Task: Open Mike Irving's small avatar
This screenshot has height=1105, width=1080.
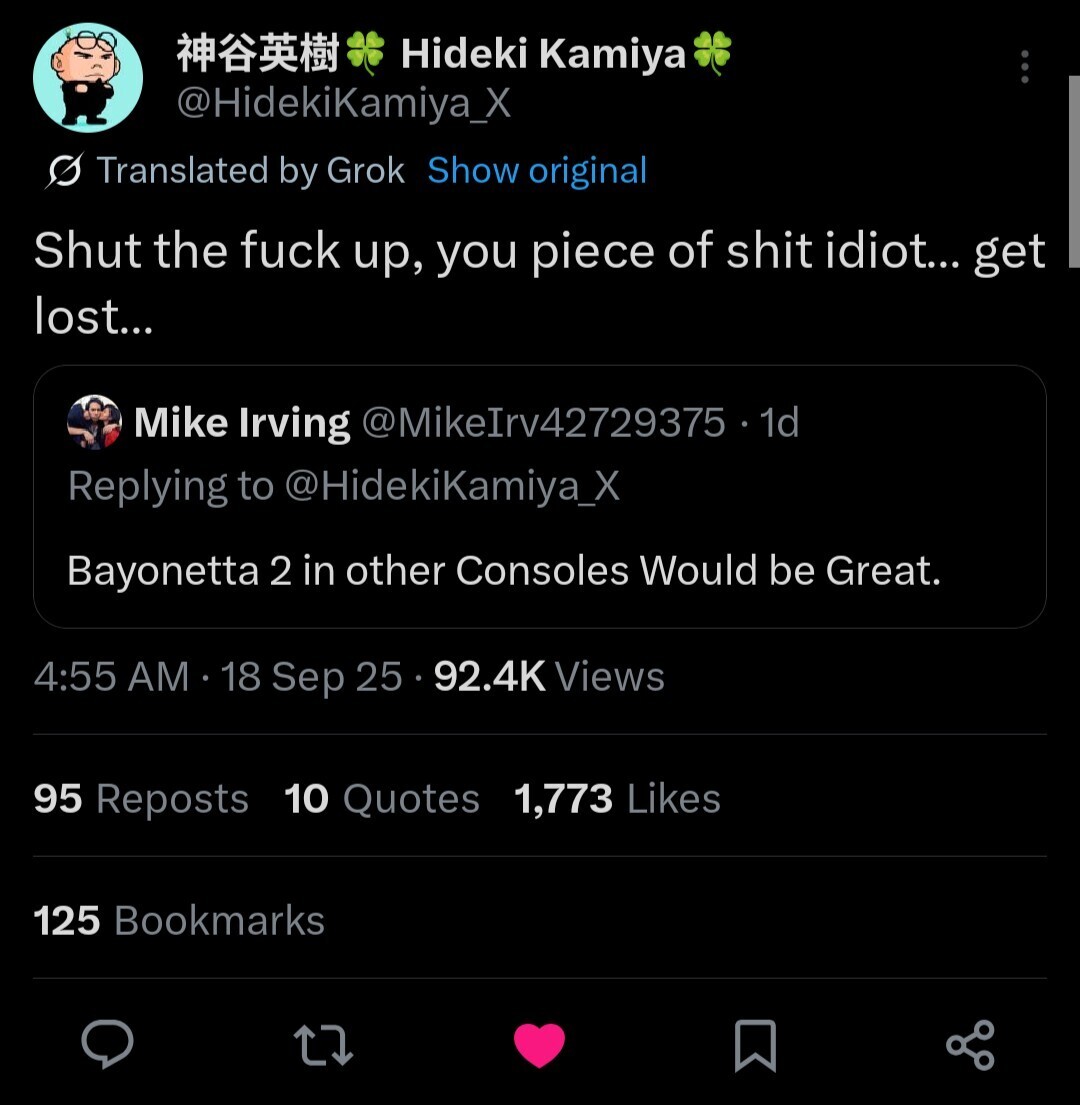Action: tap(94, 423)
